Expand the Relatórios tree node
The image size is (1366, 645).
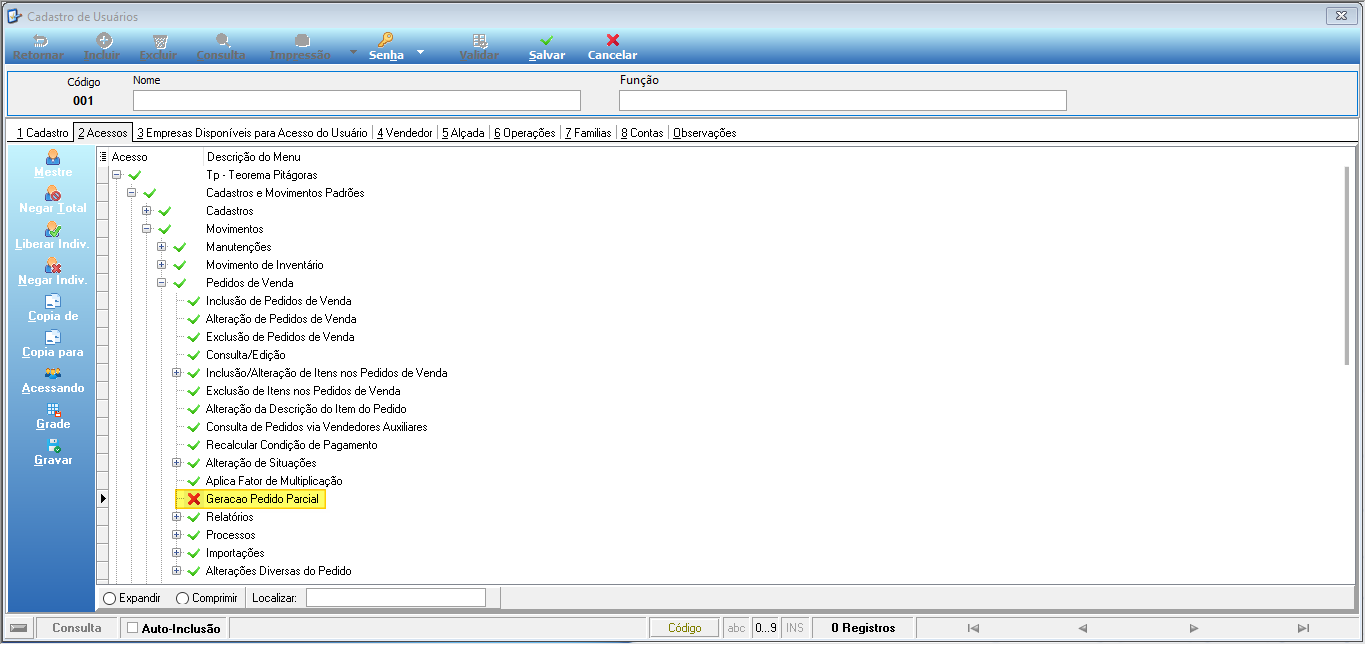pyautogui.click(x=176, y=517)
